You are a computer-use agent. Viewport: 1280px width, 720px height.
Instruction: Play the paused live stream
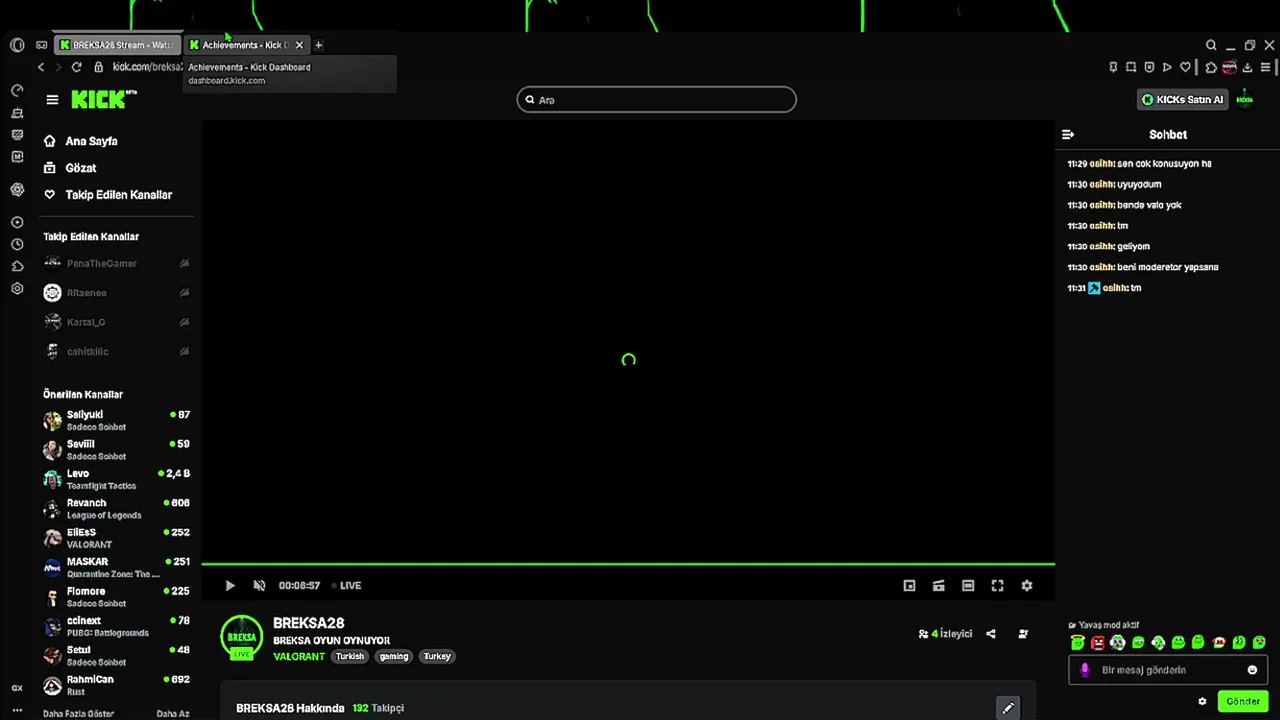coord(230,586)
